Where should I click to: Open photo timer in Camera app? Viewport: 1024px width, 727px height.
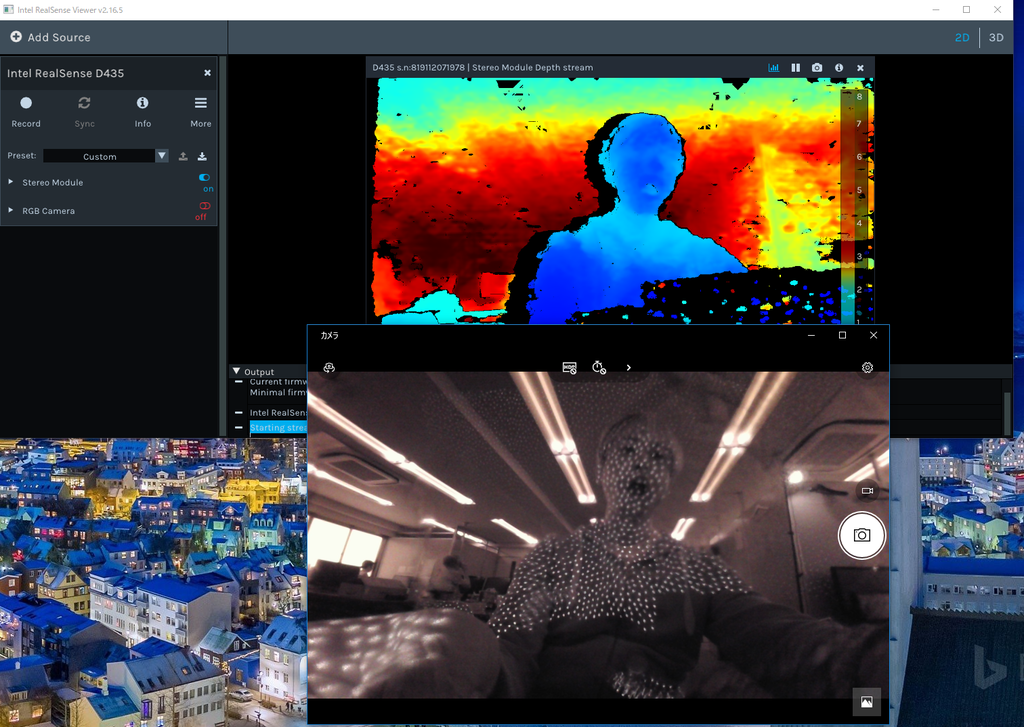599,368
